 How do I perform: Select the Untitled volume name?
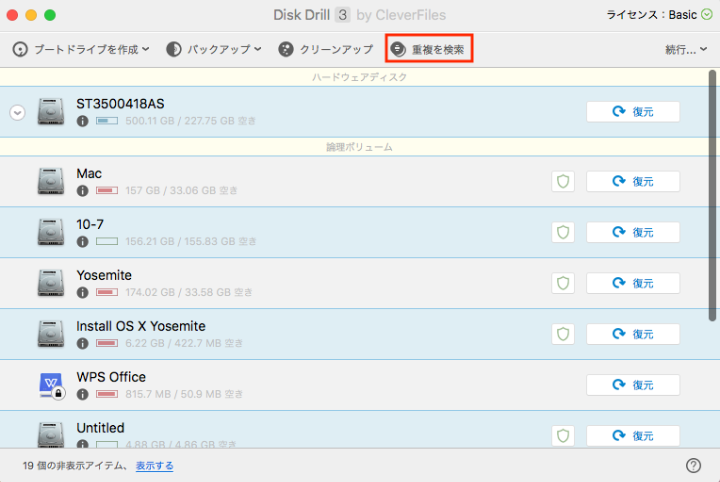101,428
